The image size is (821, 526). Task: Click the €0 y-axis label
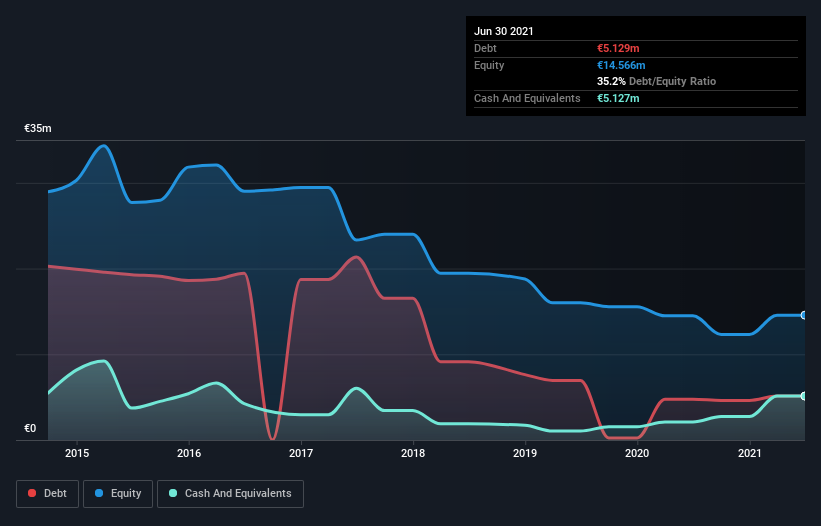30,429
